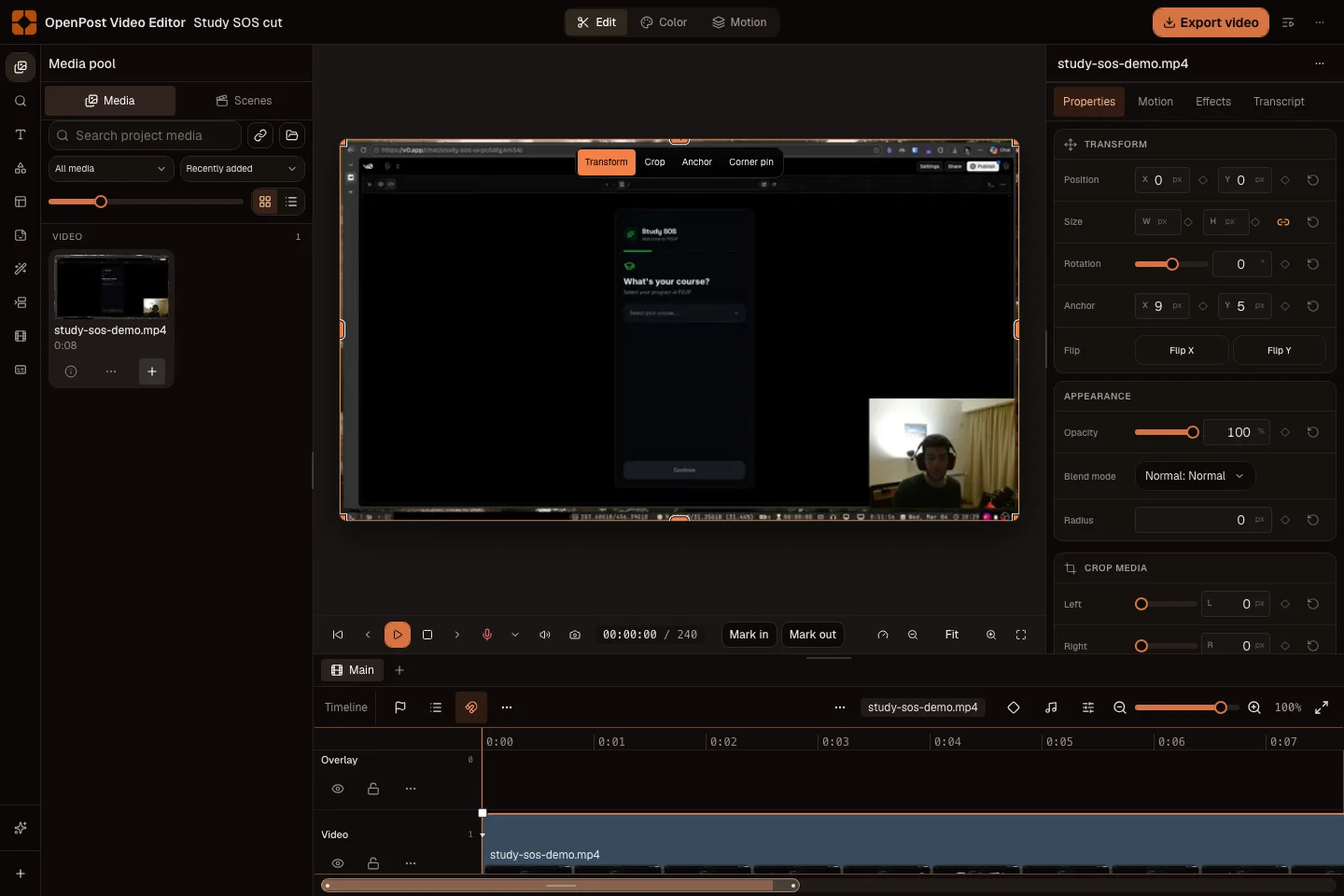Switch media pool to list view
Image resolution: width=1344 pixels, height=896 pixels.
(x=291, y=202)
